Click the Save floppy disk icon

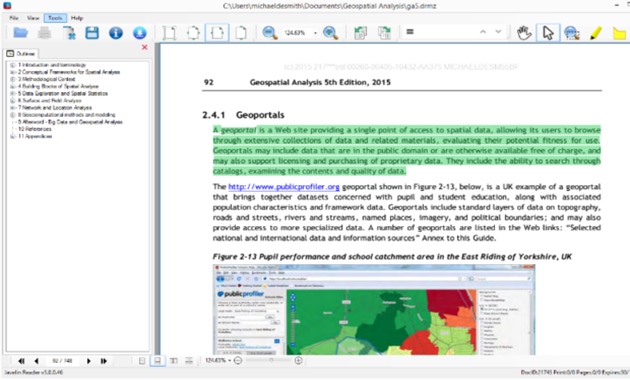pyautogui.click(x=92, y=33)
